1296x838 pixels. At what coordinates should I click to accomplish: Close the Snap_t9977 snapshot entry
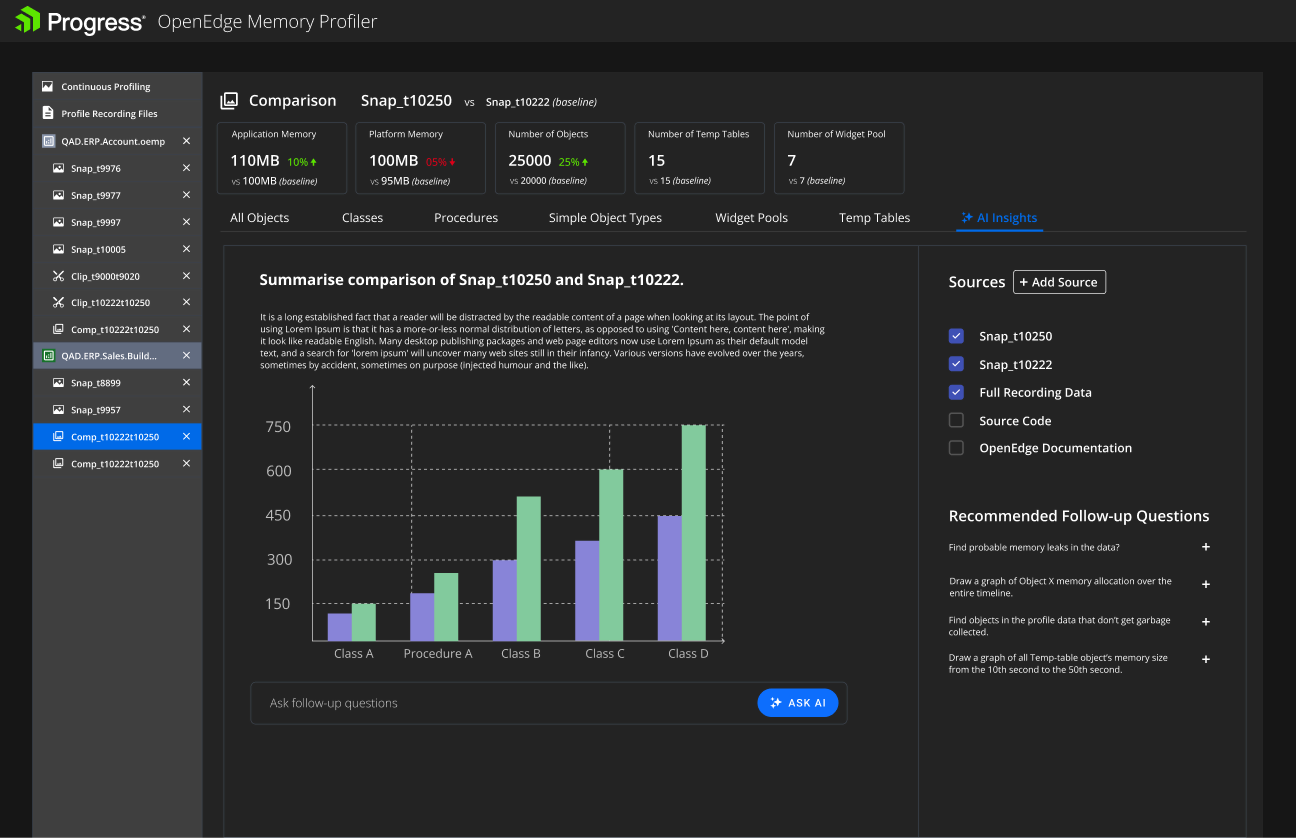[186, 195]
